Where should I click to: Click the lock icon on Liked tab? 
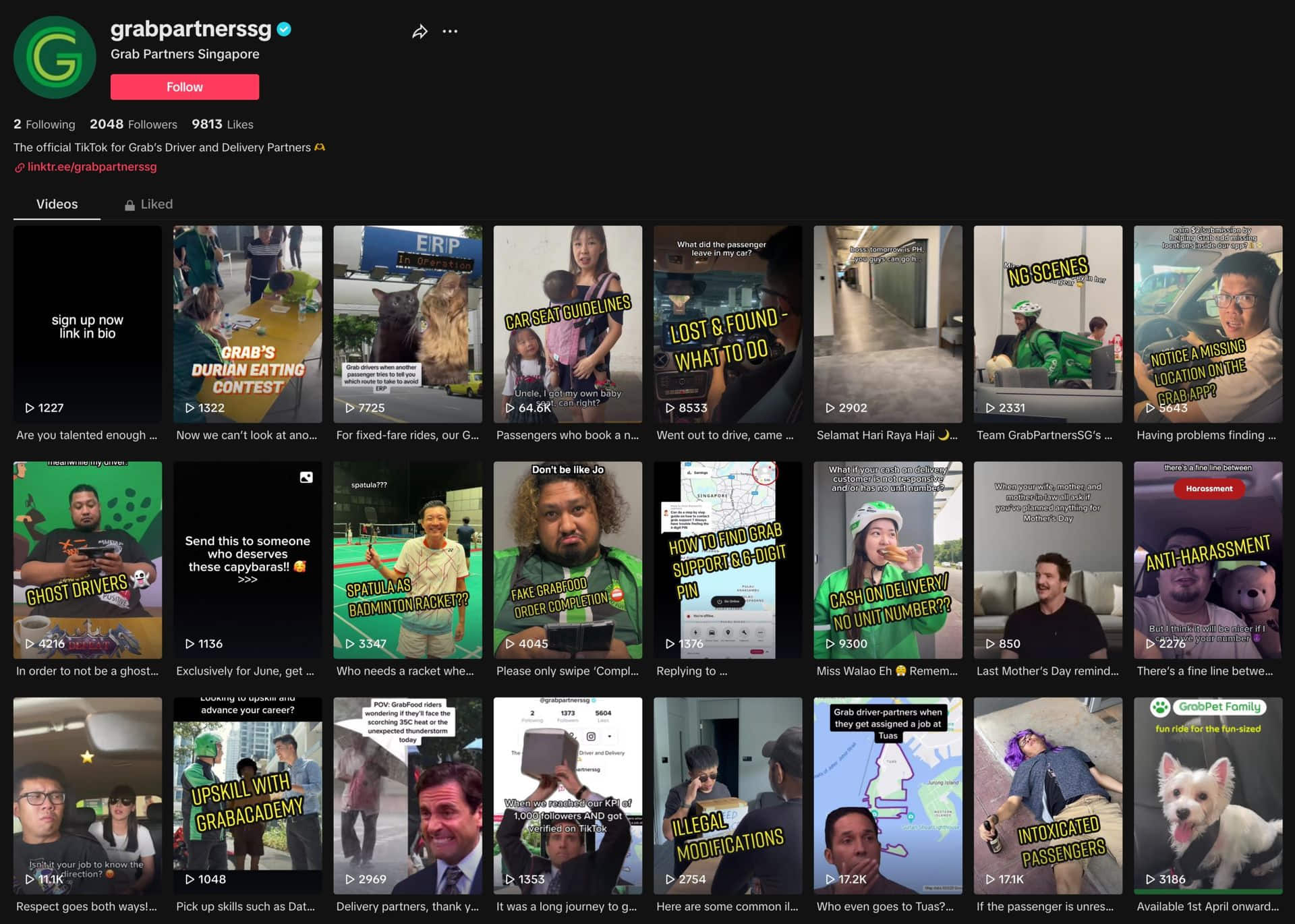point(129,205)
